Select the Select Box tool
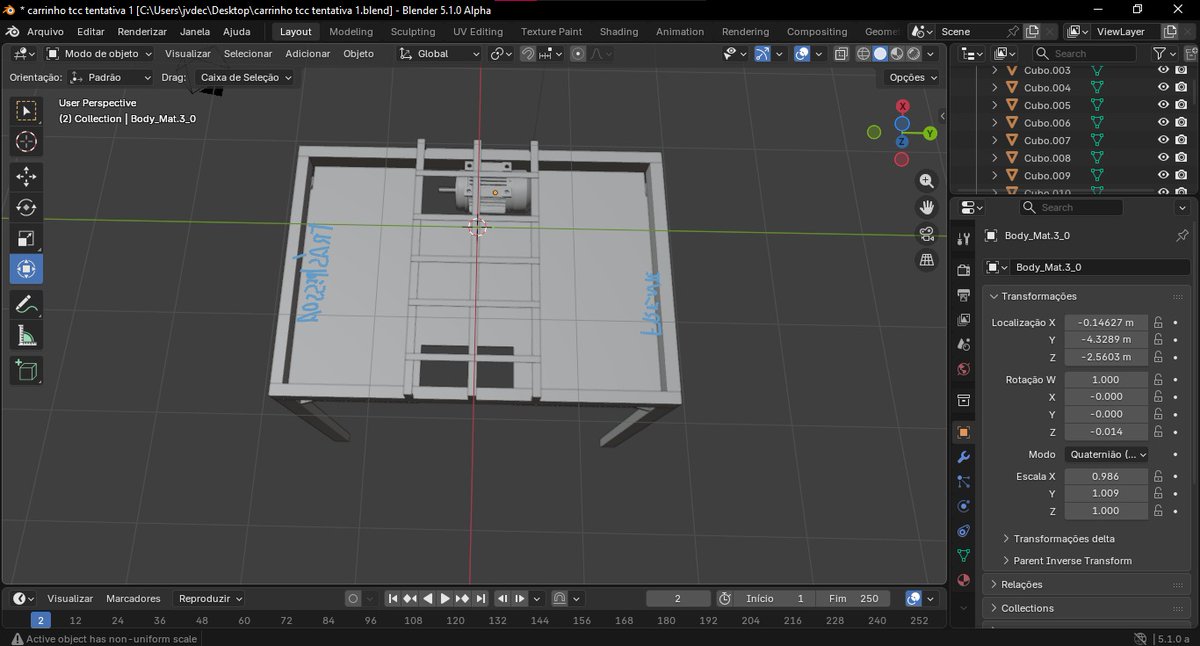This screenshot has width=1200, height=646. pyautogui.click(x=27, y=111)
